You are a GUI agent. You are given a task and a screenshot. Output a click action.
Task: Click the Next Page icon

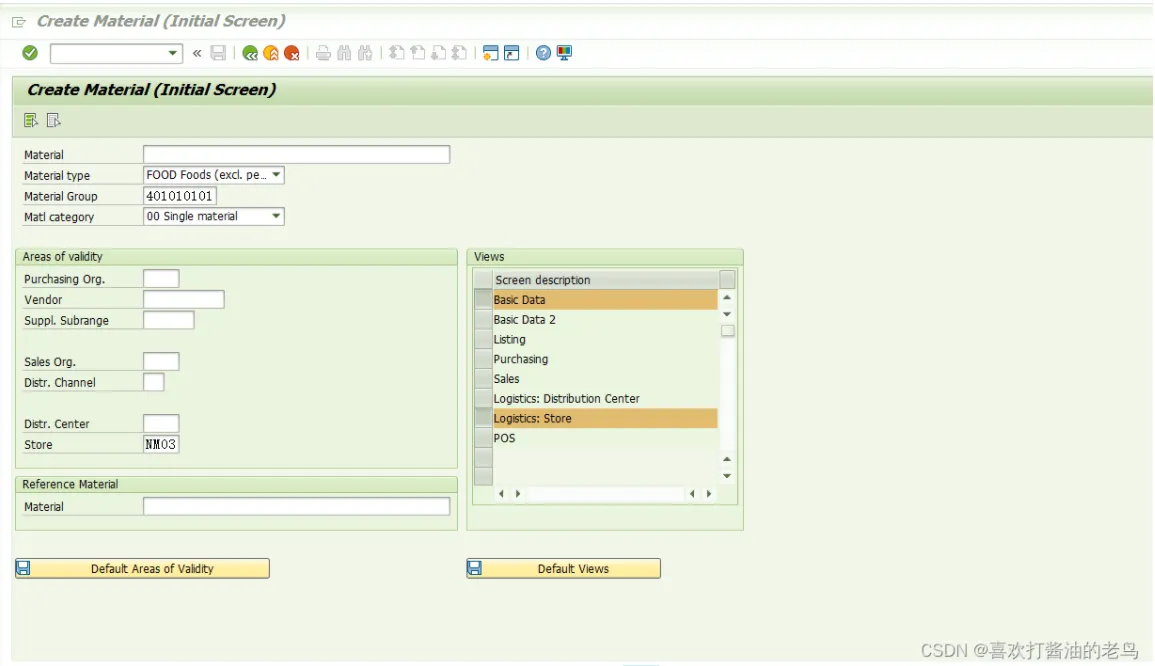coord(438,53)
